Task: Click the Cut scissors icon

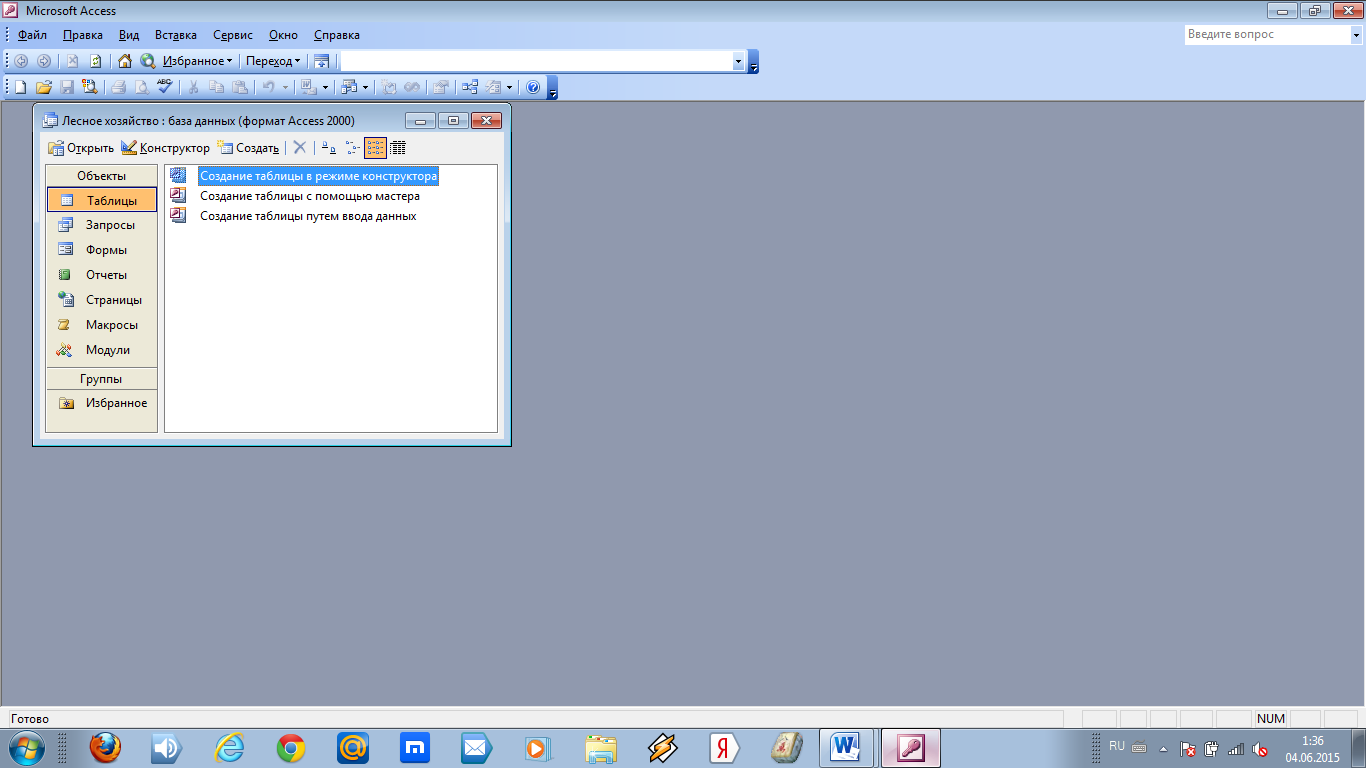Action: 194,87
